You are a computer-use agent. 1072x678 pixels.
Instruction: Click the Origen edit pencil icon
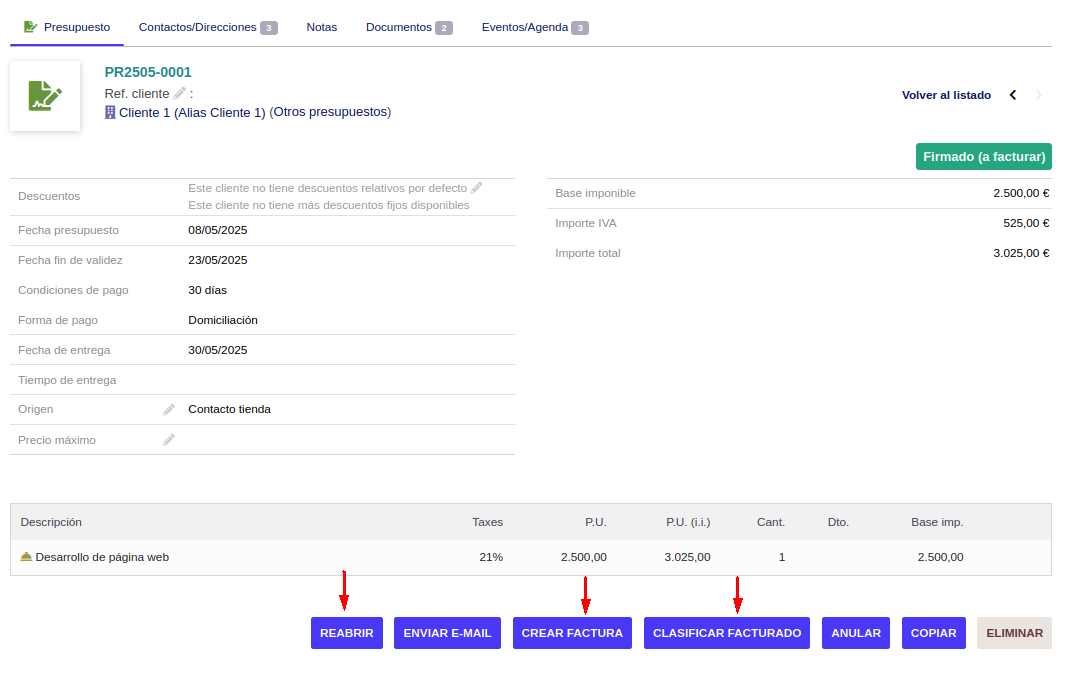coord(169,409)
